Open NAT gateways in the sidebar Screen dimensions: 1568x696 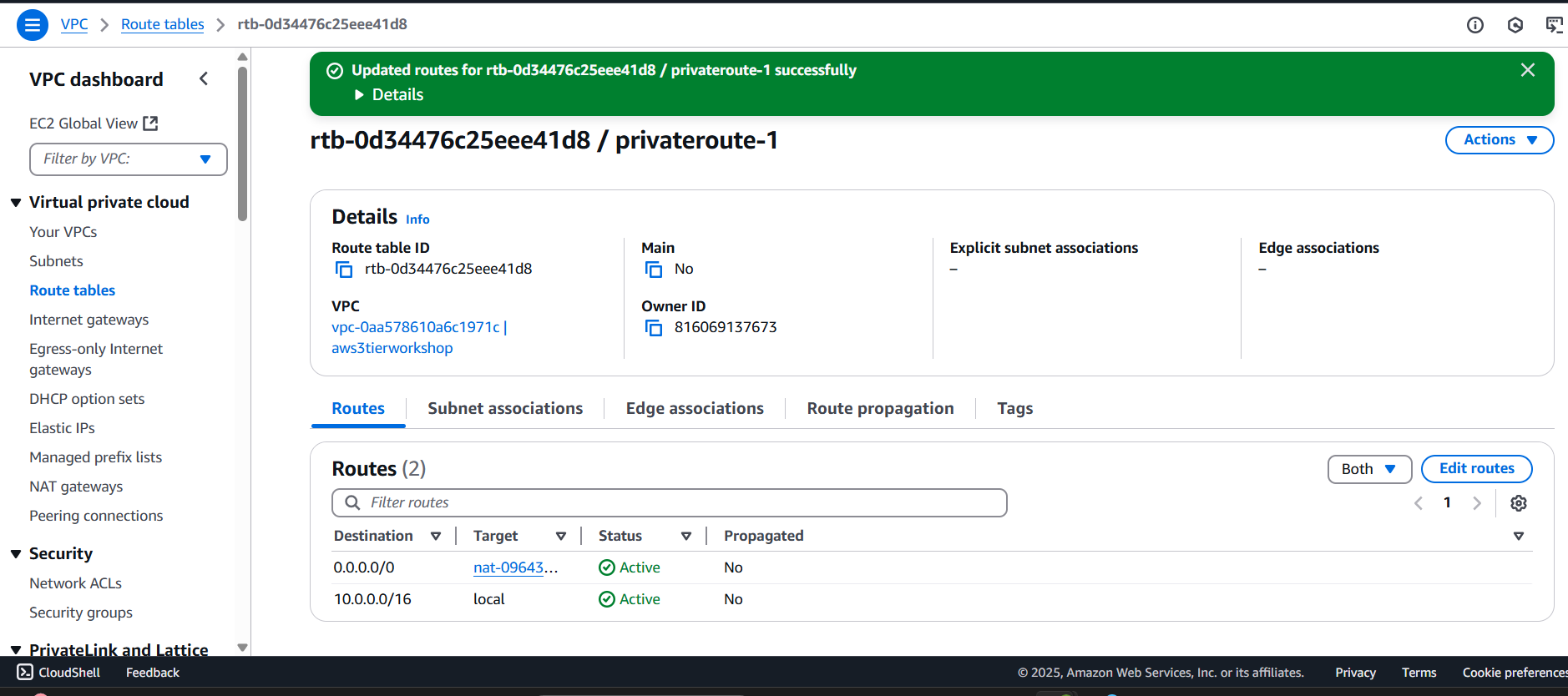[76, 487]
